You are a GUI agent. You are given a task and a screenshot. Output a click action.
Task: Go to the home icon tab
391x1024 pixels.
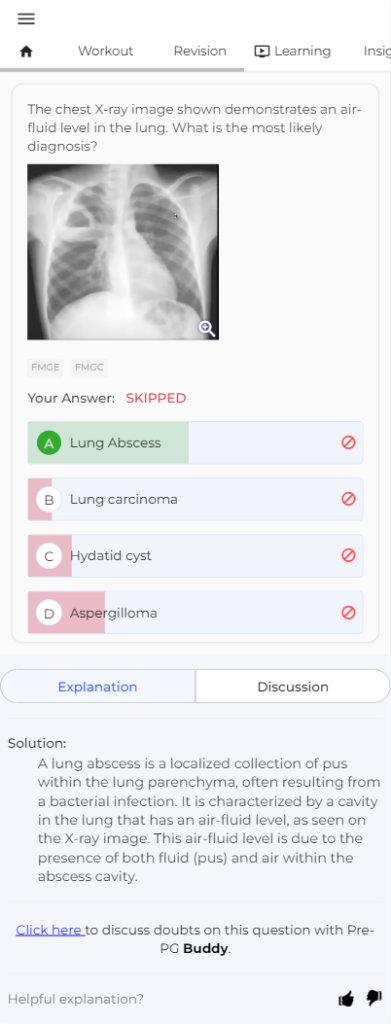pyautogui.click(x=26, y=52)
